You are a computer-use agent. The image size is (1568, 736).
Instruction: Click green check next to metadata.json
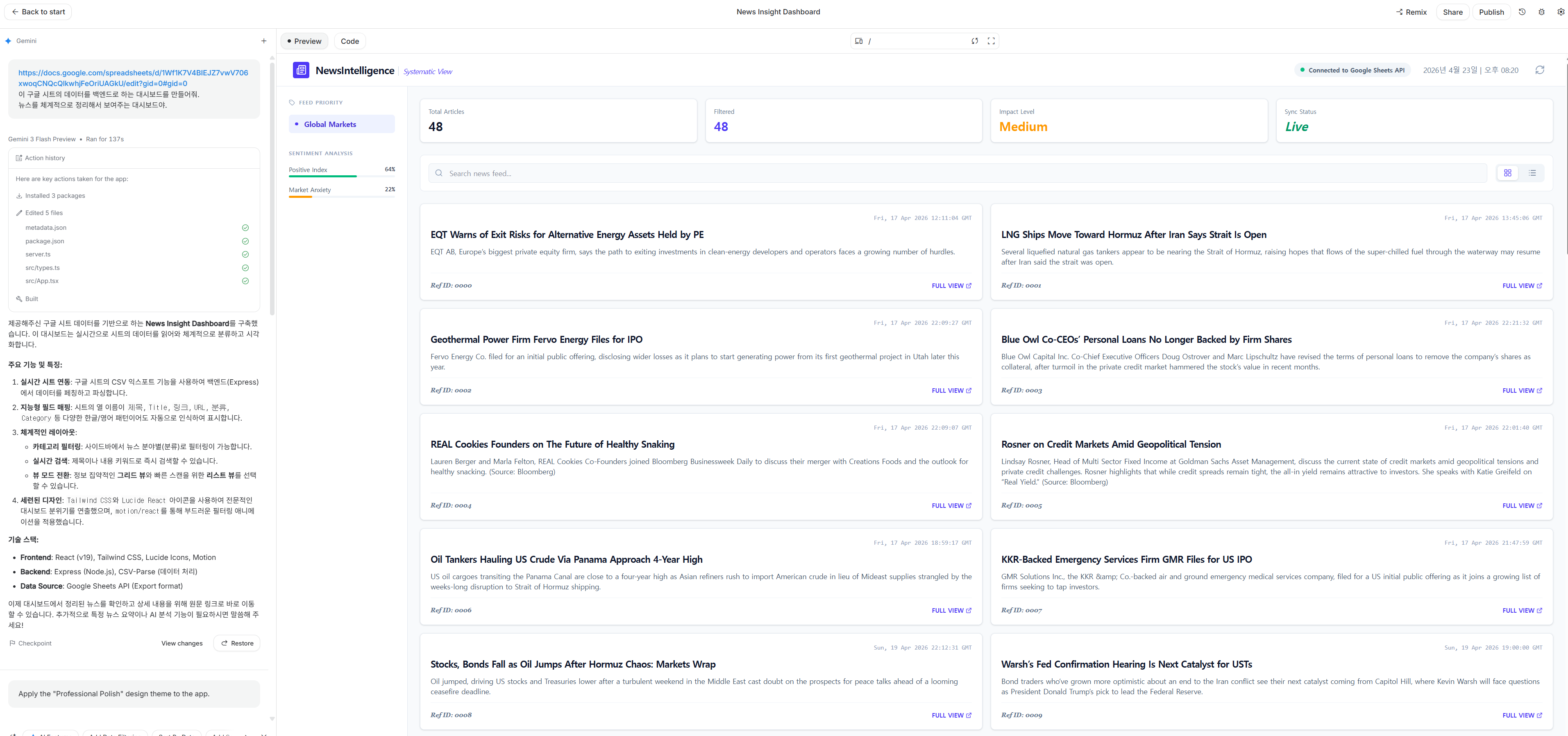[245, 228]
